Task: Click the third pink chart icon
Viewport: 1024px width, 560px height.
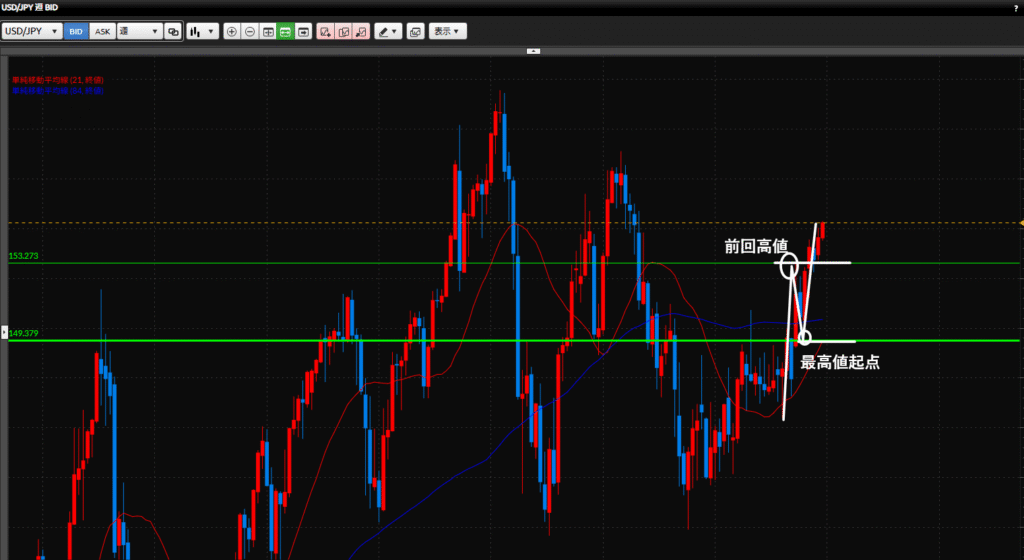Action: coord(361,31)
